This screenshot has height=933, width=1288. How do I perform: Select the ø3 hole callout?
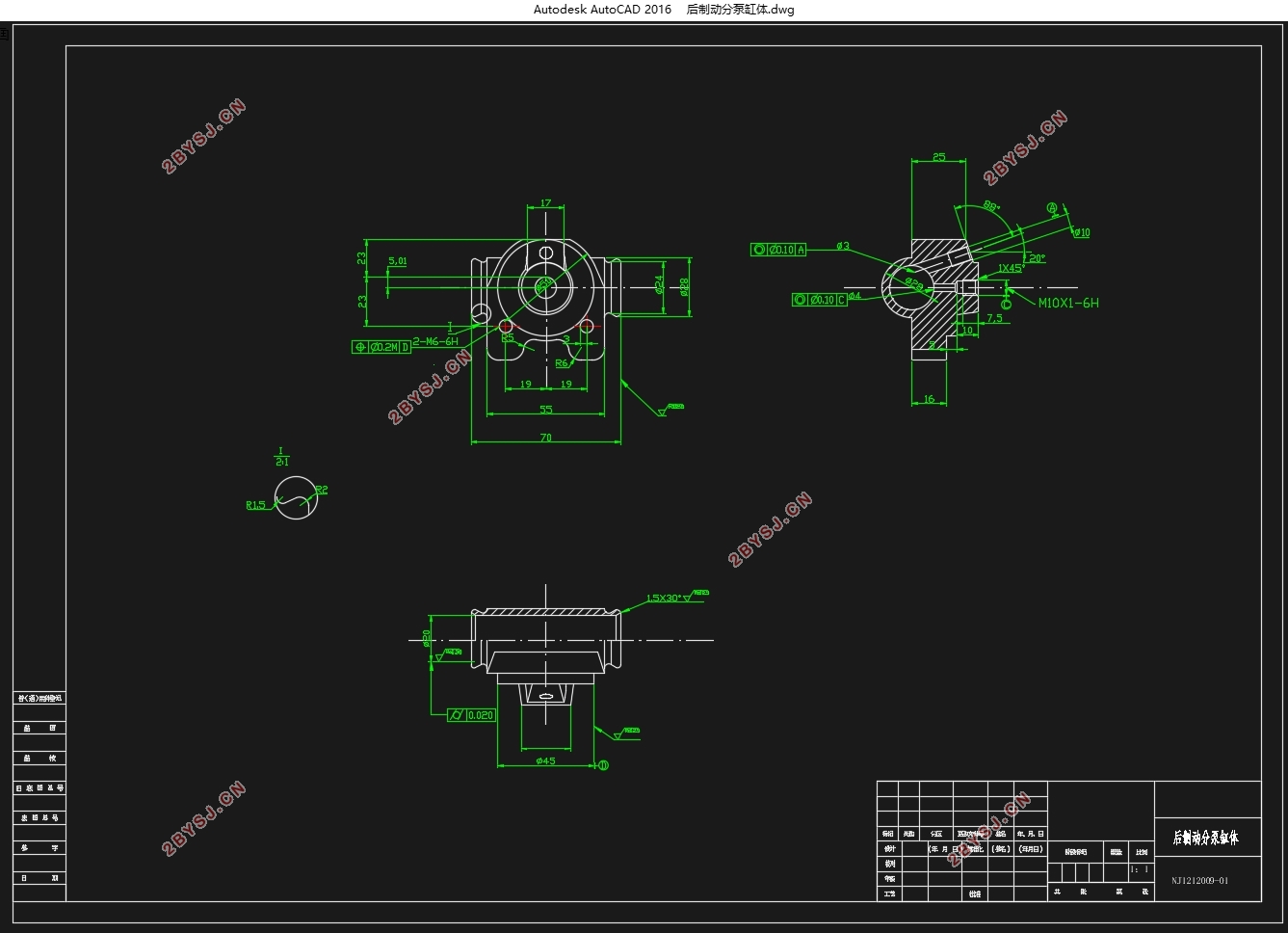point(843,246)
